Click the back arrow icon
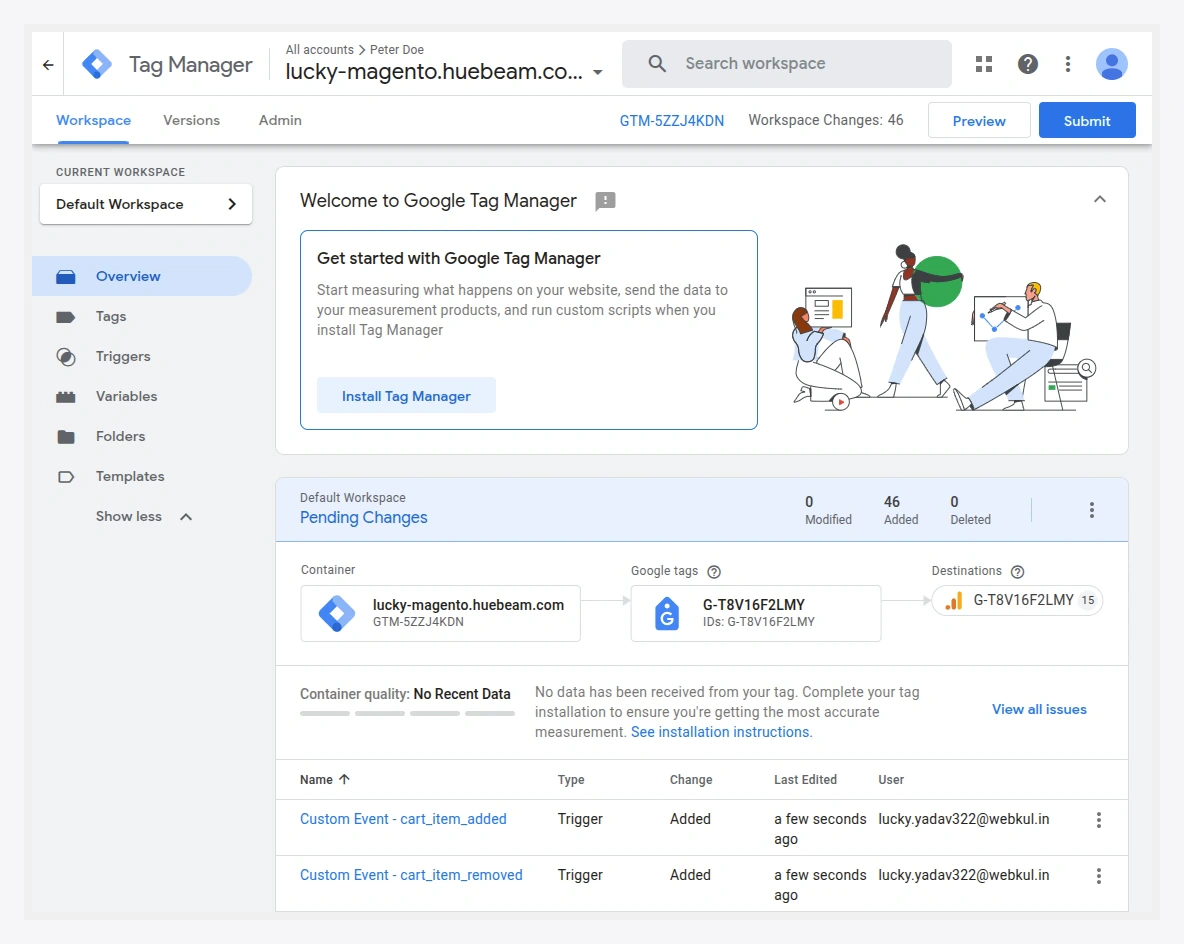Viewport: 1184px width, 944px height. [x=48, y=65]
